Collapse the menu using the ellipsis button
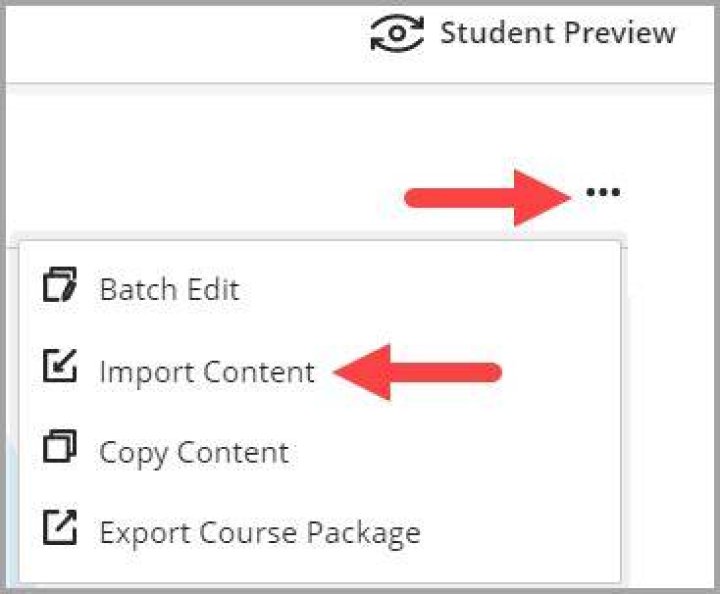 603,192
